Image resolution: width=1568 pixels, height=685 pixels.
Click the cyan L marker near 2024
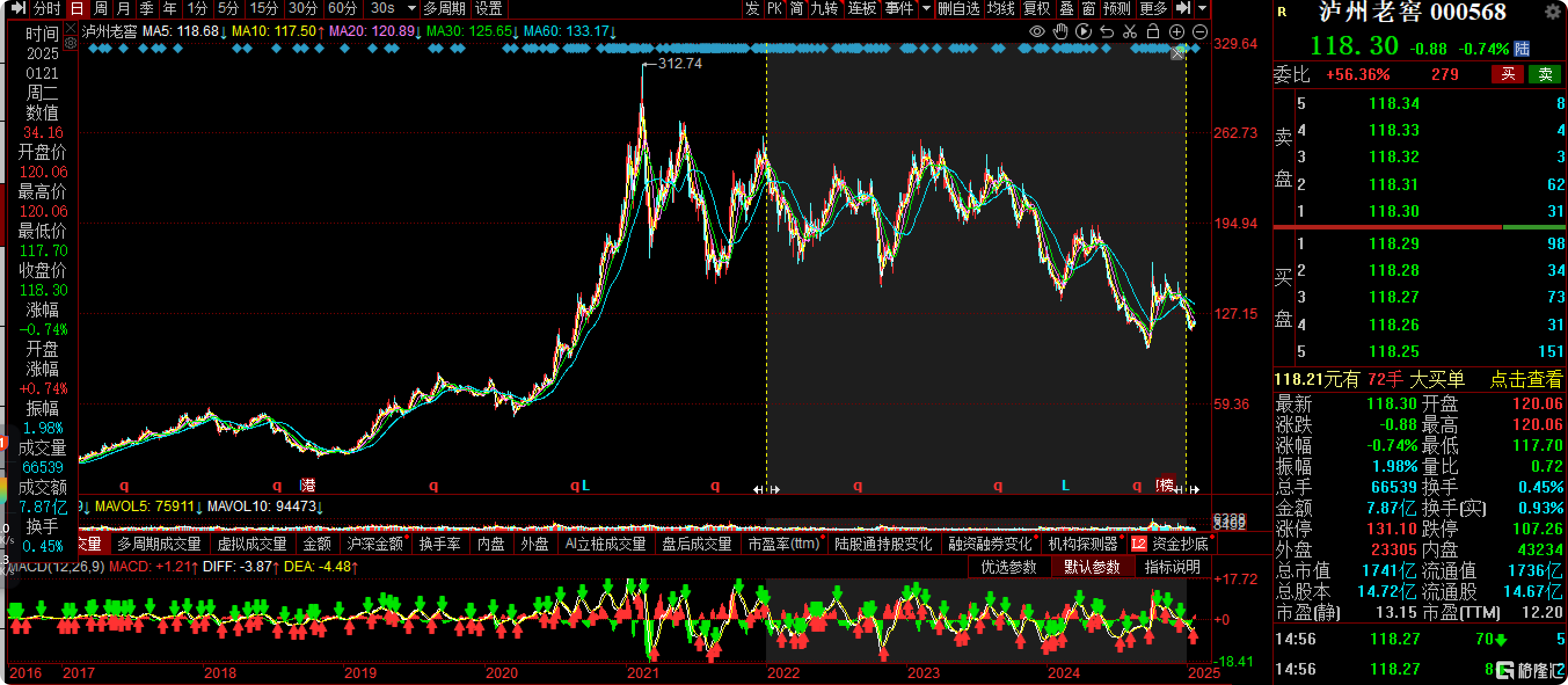point(1065,485)
